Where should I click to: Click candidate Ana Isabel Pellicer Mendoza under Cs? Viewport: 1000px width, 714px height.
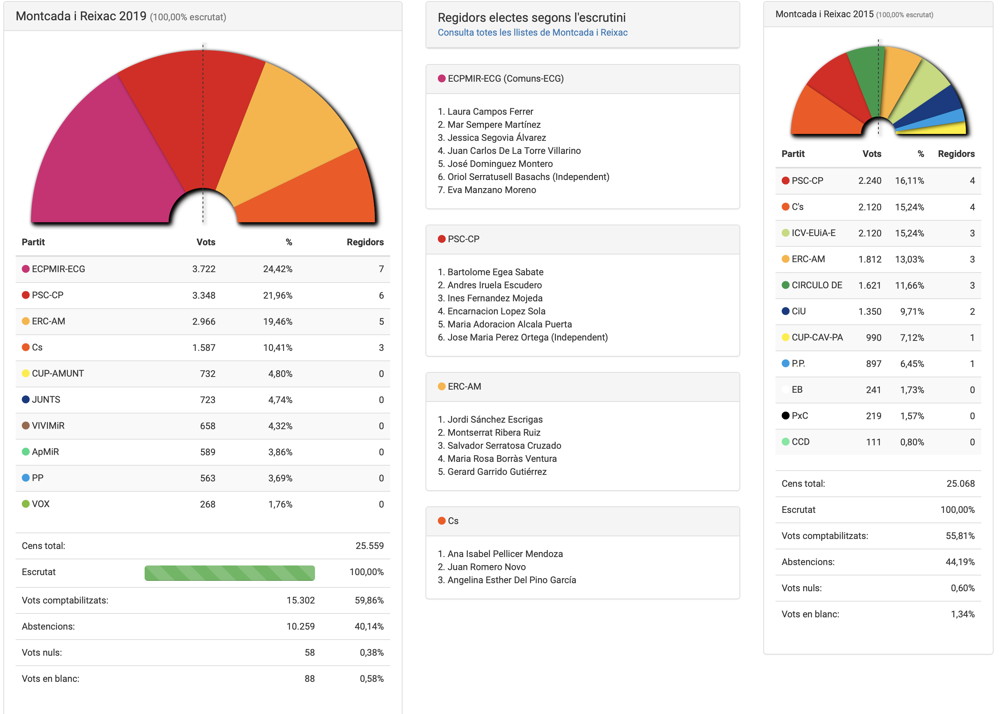(x=505, y=554)
